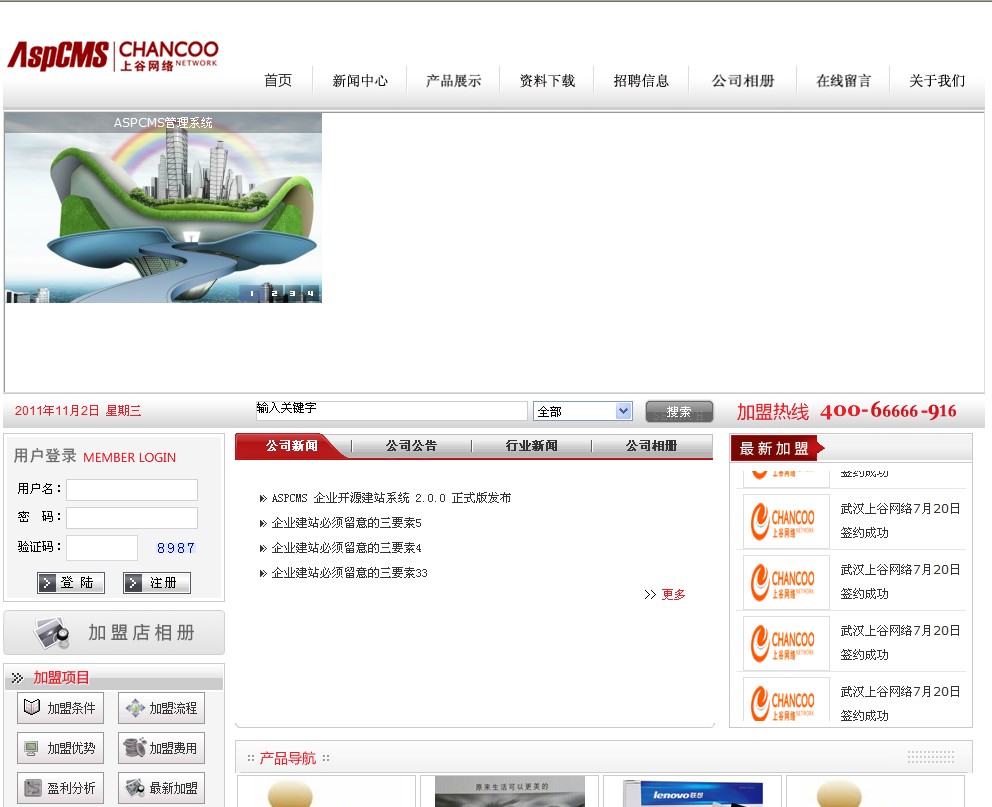
Task: Click the 登陆 login button
Action: (x=71, y=582)
